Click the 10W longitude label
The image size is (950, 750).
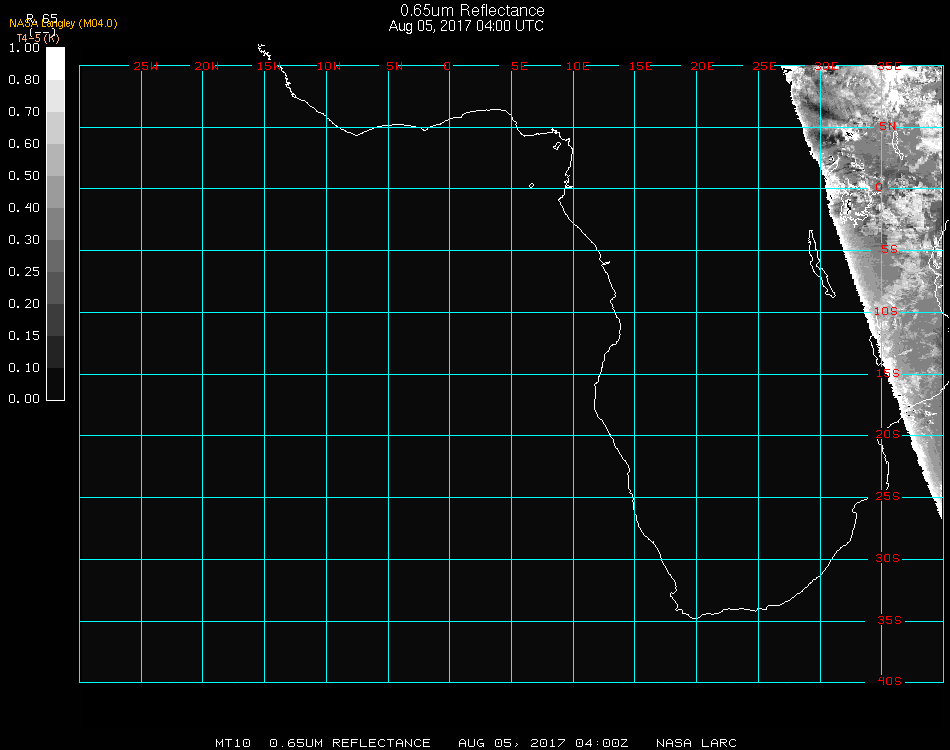tap(329, 66)
